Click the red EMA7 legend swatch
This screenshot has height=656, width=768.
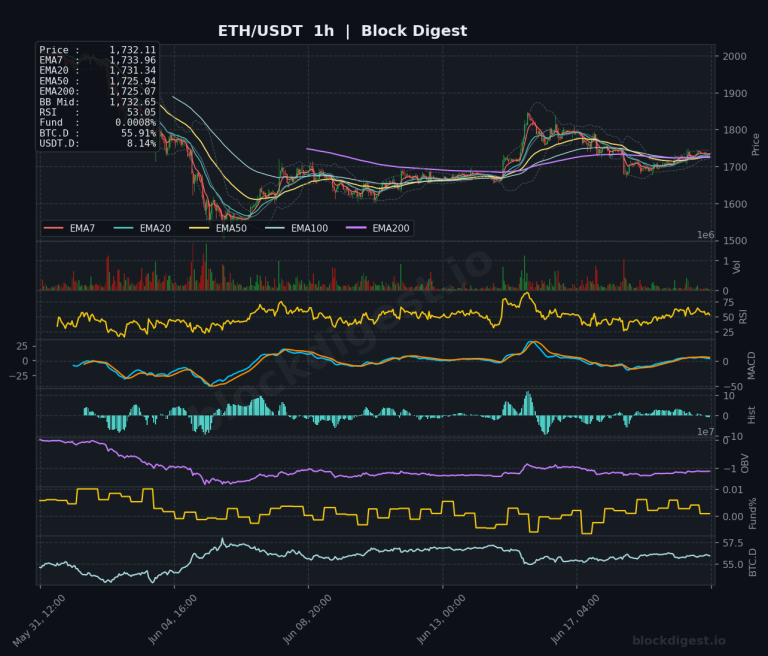[53, 228]
